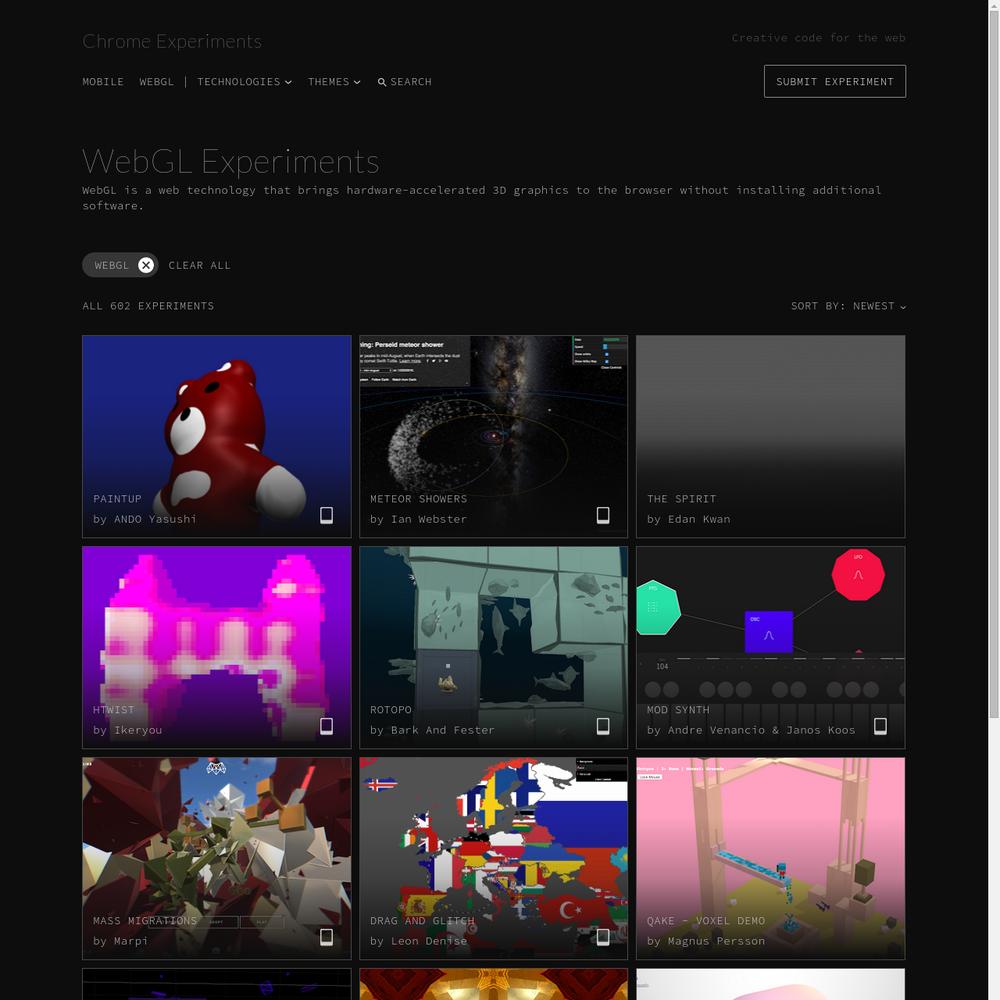Open the Qake Voxel Demo thumbnail
The width and height of the screenshot is (1000, 1000).
click(x=770, y=858)
